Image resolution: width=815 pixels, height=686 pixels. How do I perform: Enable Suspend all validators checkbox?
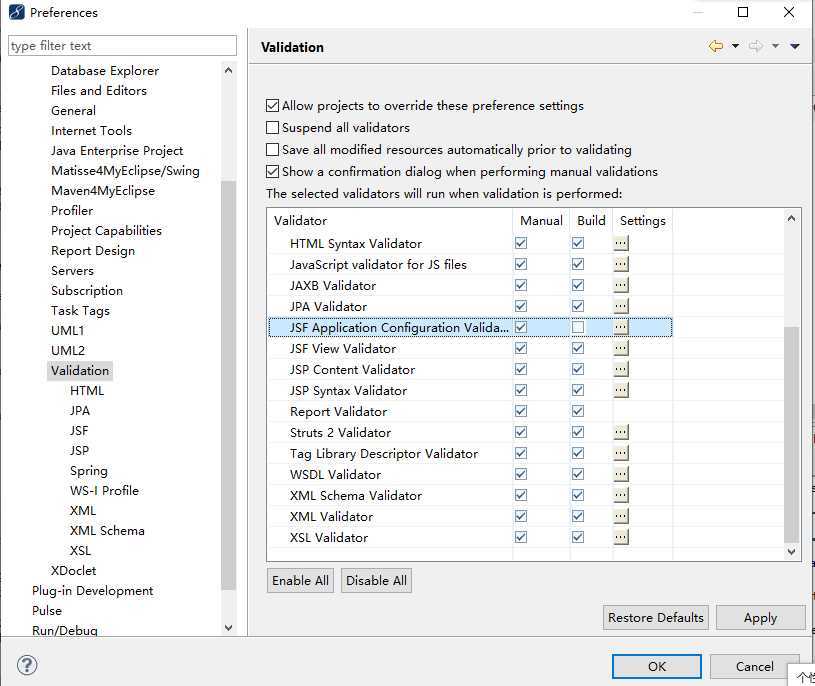coord(272,127)
